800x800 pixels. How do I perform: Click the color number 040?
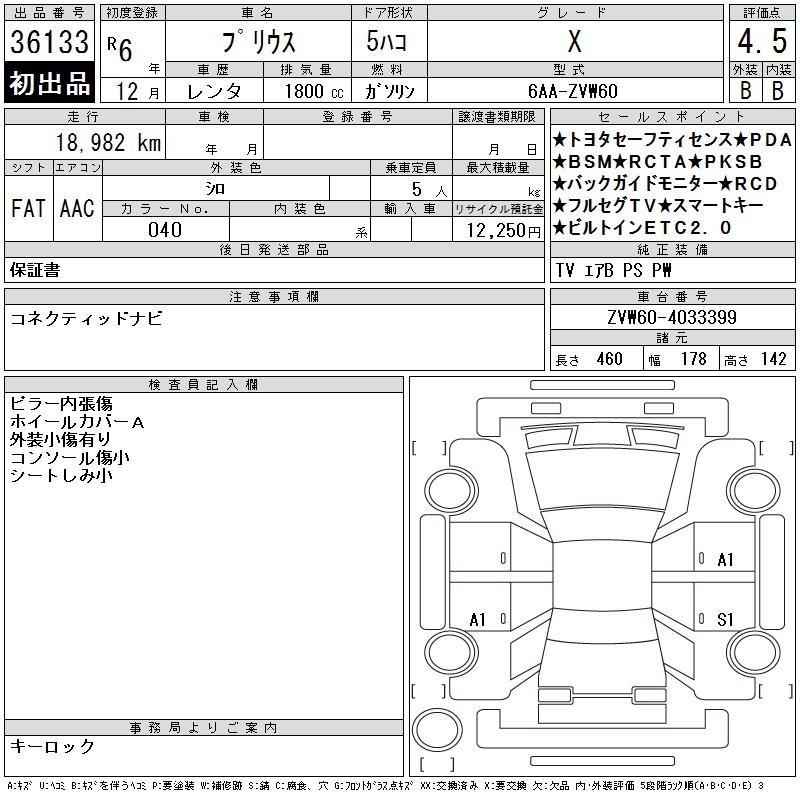click(165, 230)
